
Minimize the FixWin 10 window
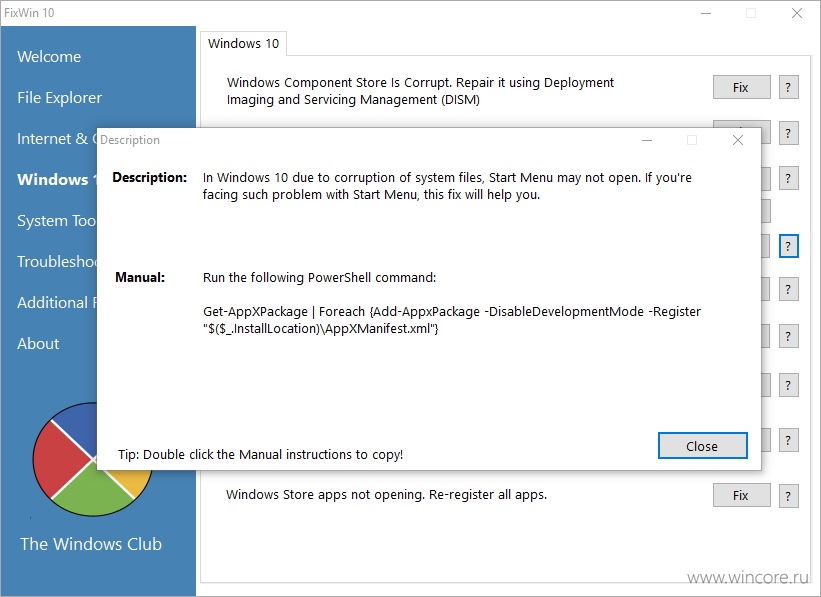click(706, 13)
